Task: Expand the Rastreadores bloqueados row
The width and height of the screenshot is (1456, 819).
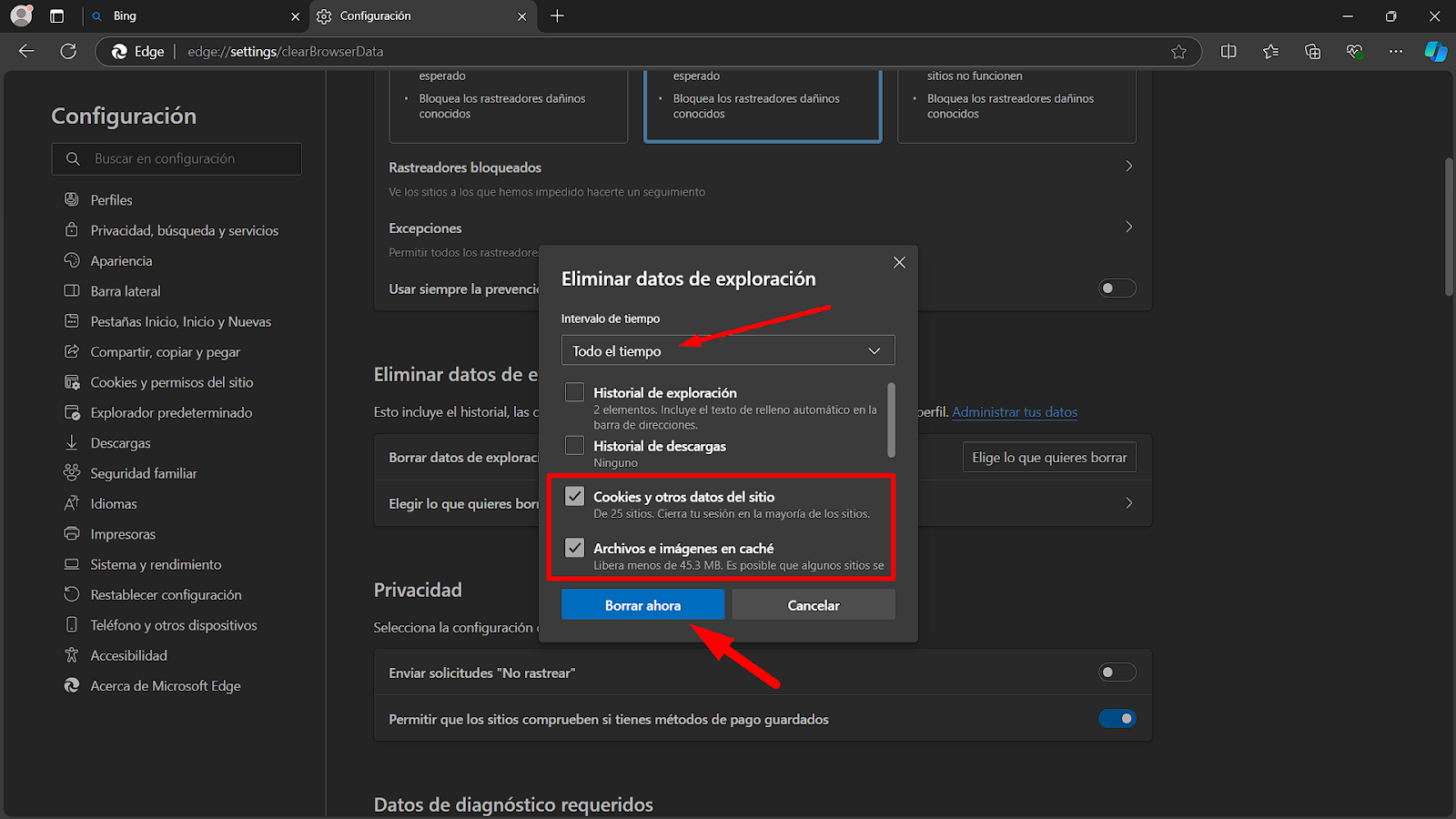Action: click(x=1128, y=167)
